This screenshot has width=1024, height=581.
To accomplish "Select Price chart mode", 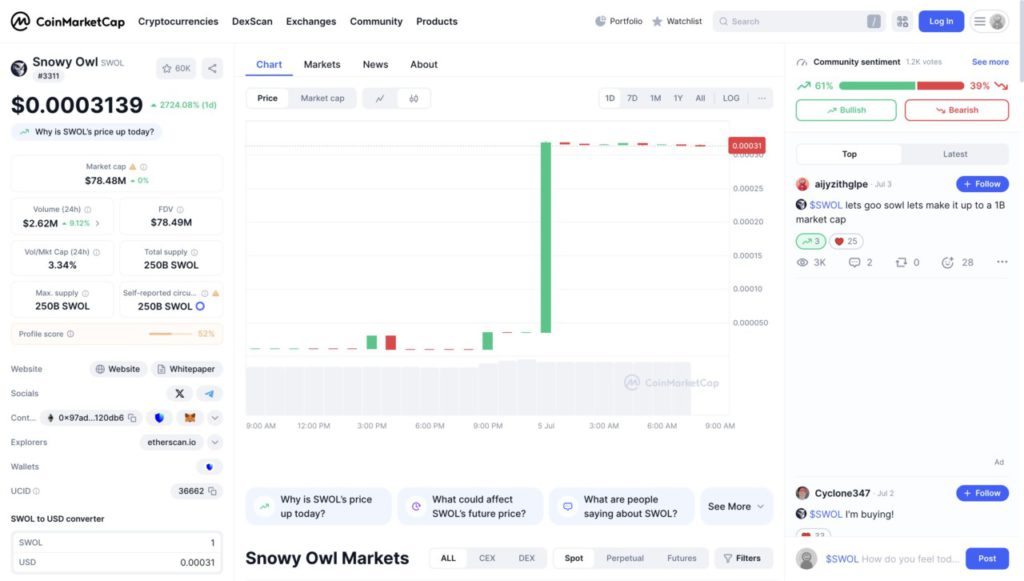I will 267,99.
